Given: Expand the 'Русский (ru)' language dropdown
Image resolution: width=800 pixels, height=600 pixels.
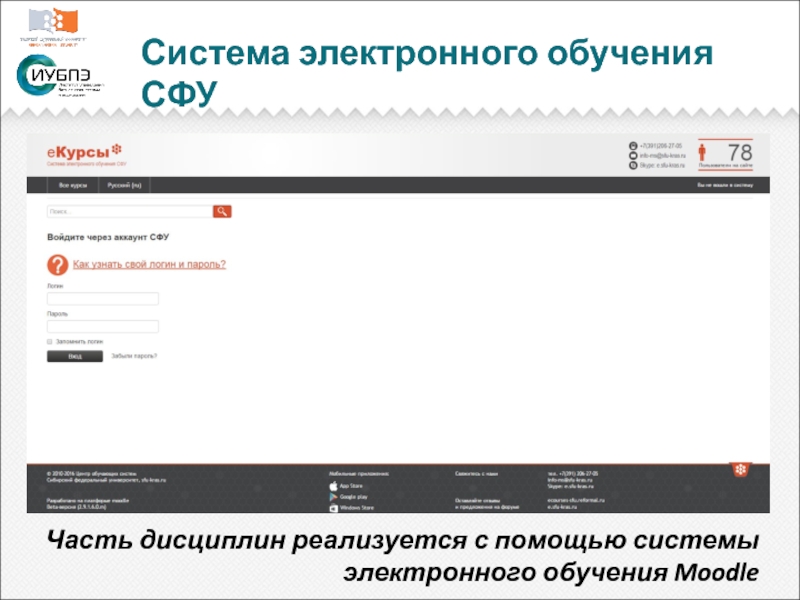Looking at the screenshot, I should point(125,185).
